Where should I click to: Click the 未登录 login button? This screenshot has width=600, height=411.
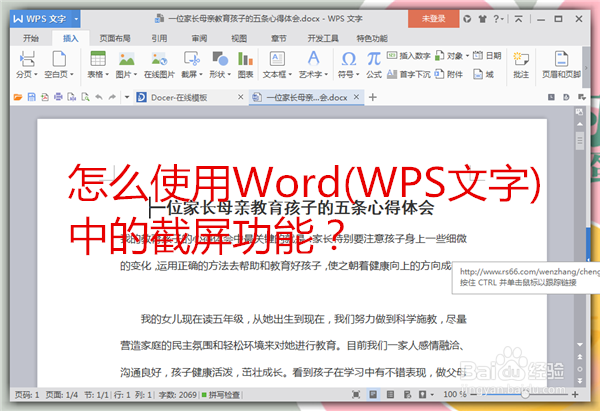(434, 18)
